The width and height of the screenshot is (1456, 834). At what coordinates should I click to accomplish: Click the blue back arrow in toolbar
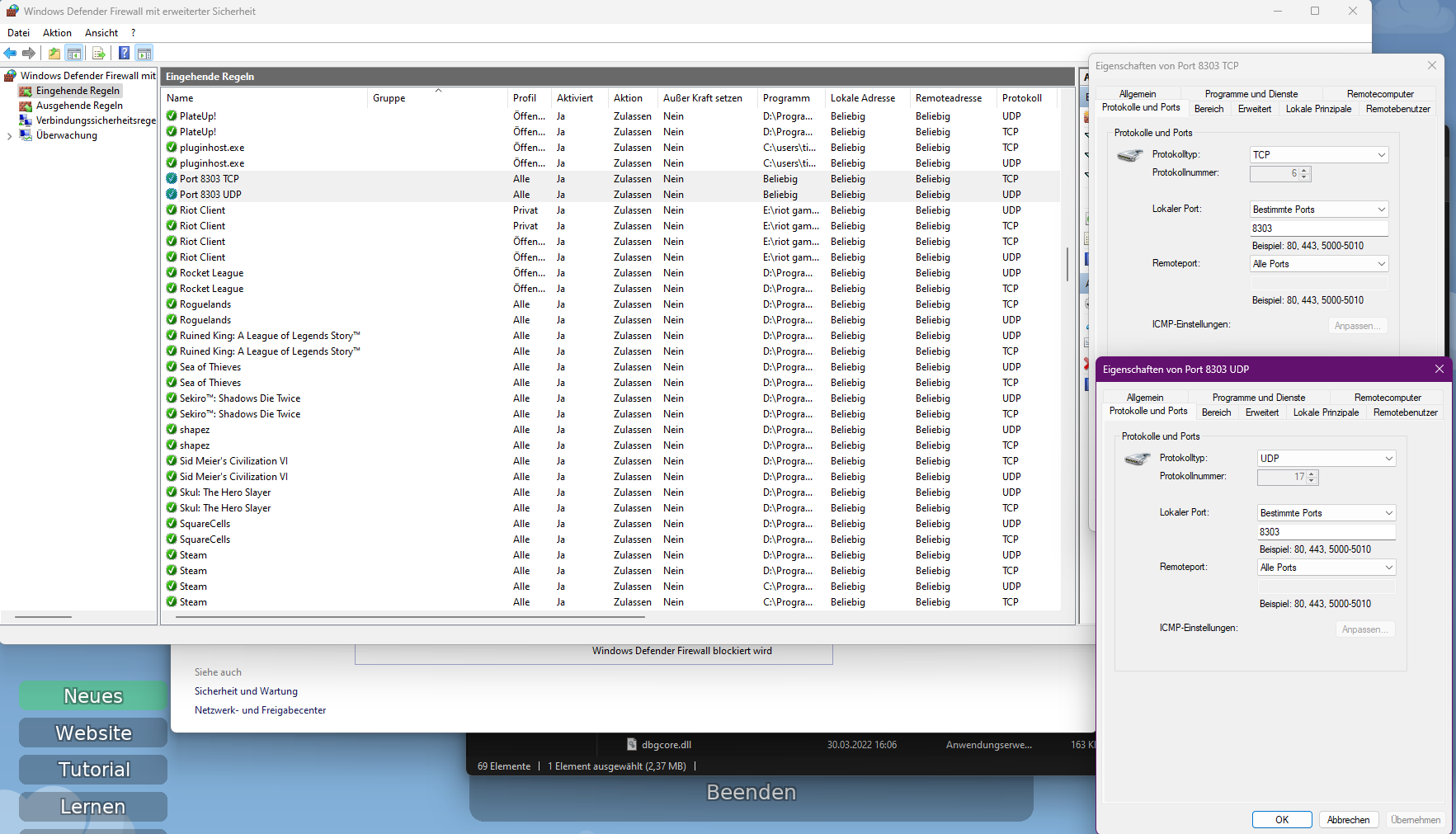click(10, 54)
